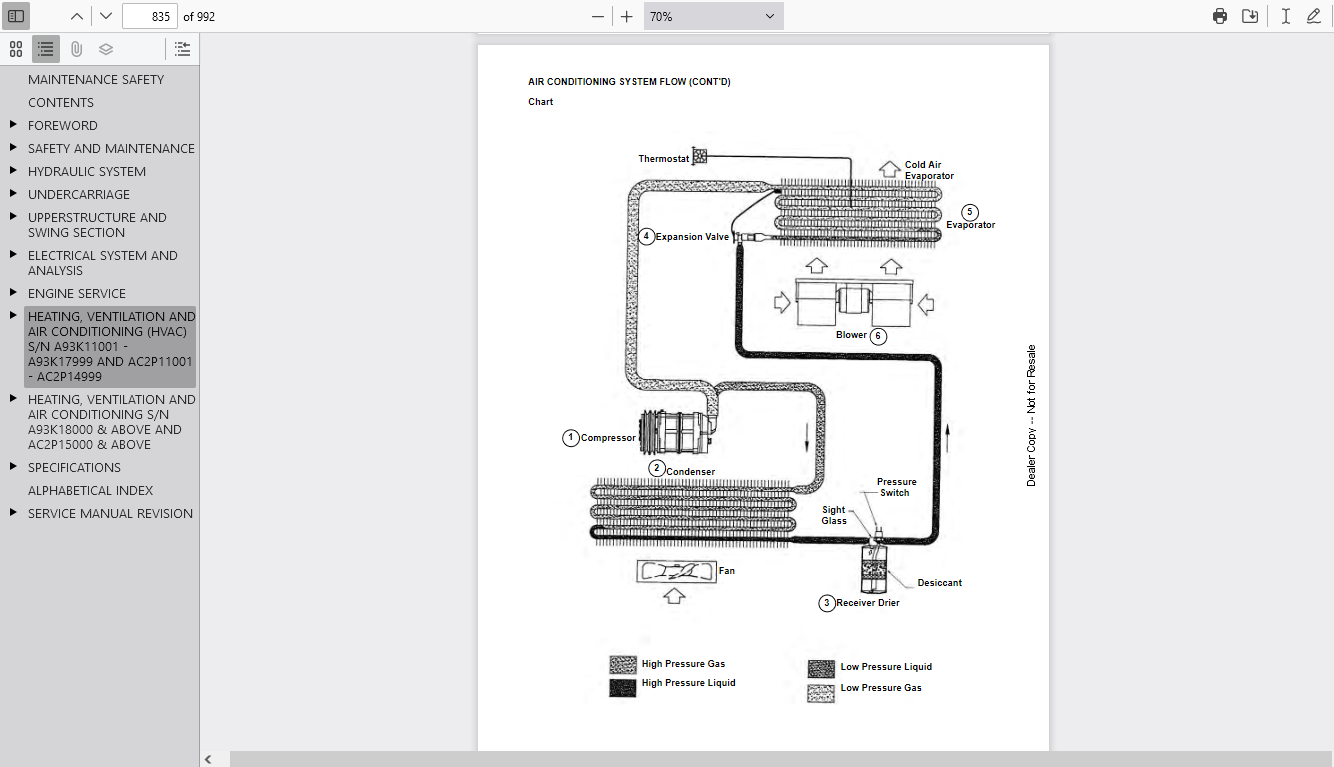The height and width of the screenshot is (767, 1334).
Task: Click the Low Pressure Gas legend swatch
Action: click(x=821, y=693)
